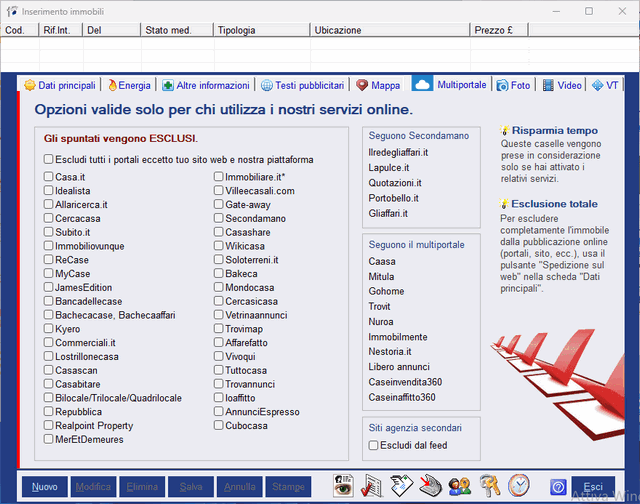640x504 pixels.
Task: Open the Mappa tab
Action: point(378,85)
